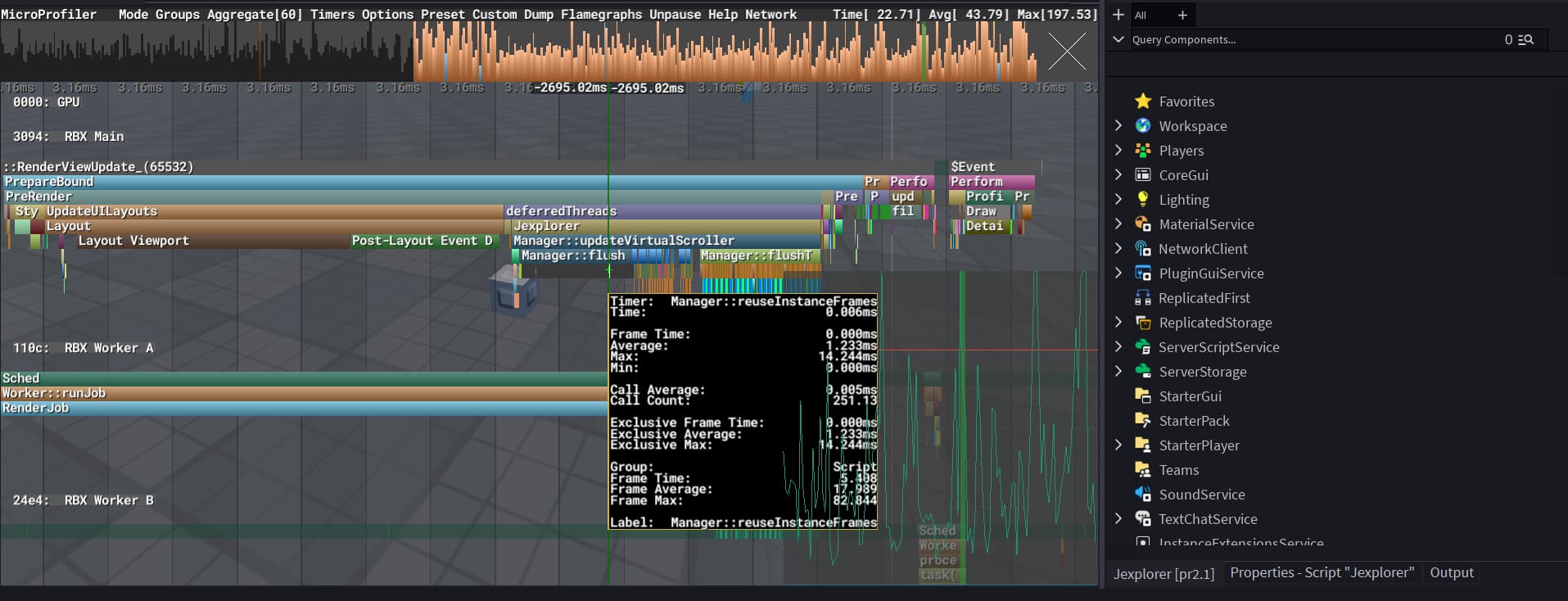This screenshot has height=601, width=1568.
Task: Click the NetworkClient icon
Action: [x=1143, y=249]
